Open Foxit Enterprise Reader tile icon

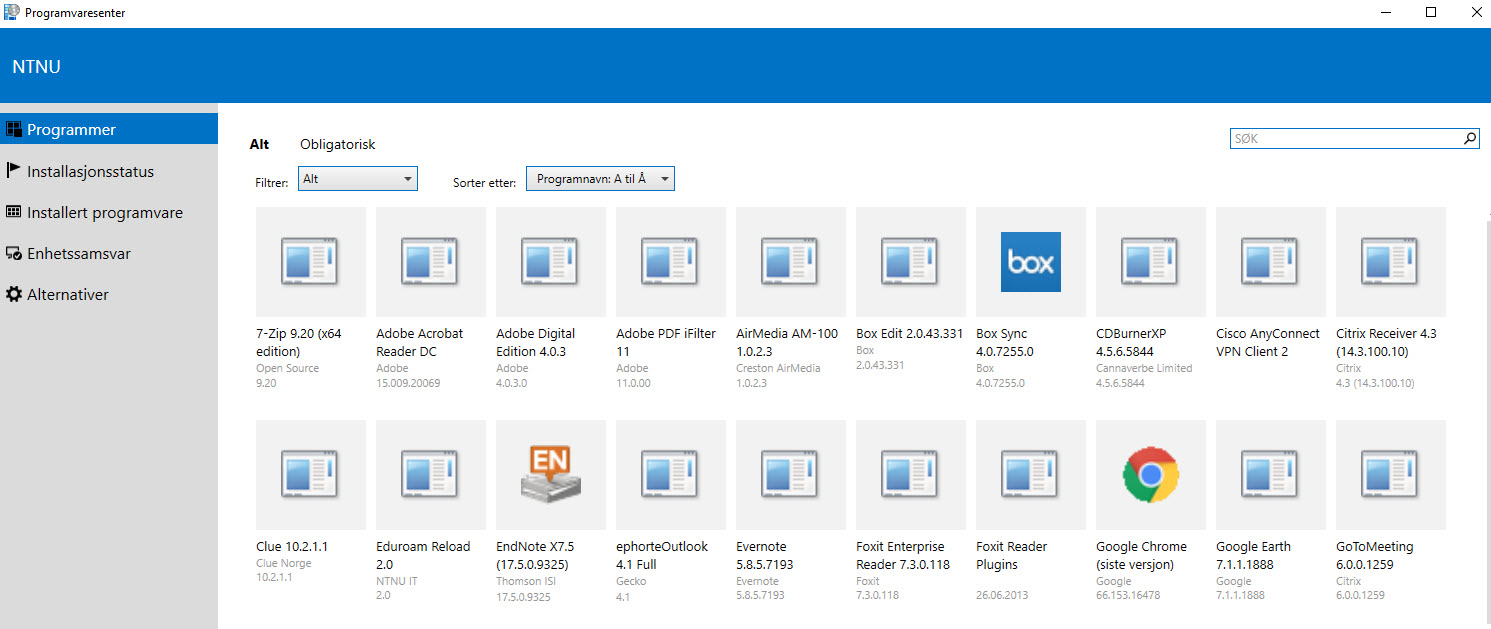[x=911, y=475]
